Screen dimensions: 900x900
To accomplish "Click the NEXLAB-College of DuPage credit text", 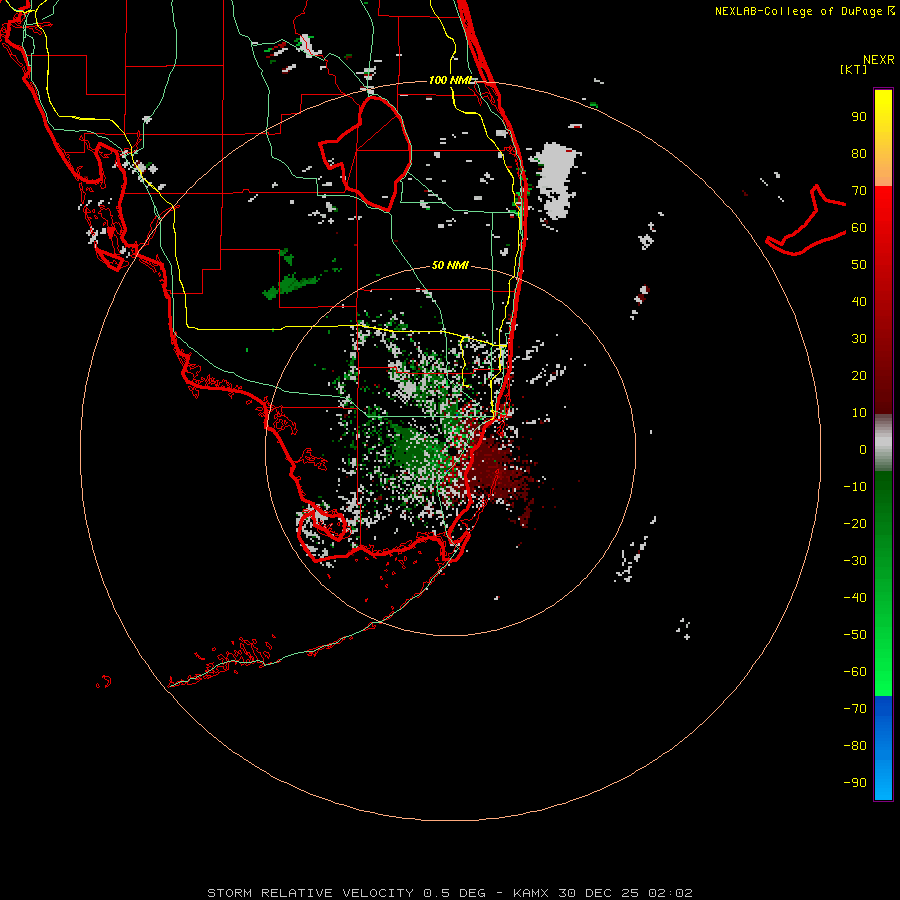I will 804,11.
